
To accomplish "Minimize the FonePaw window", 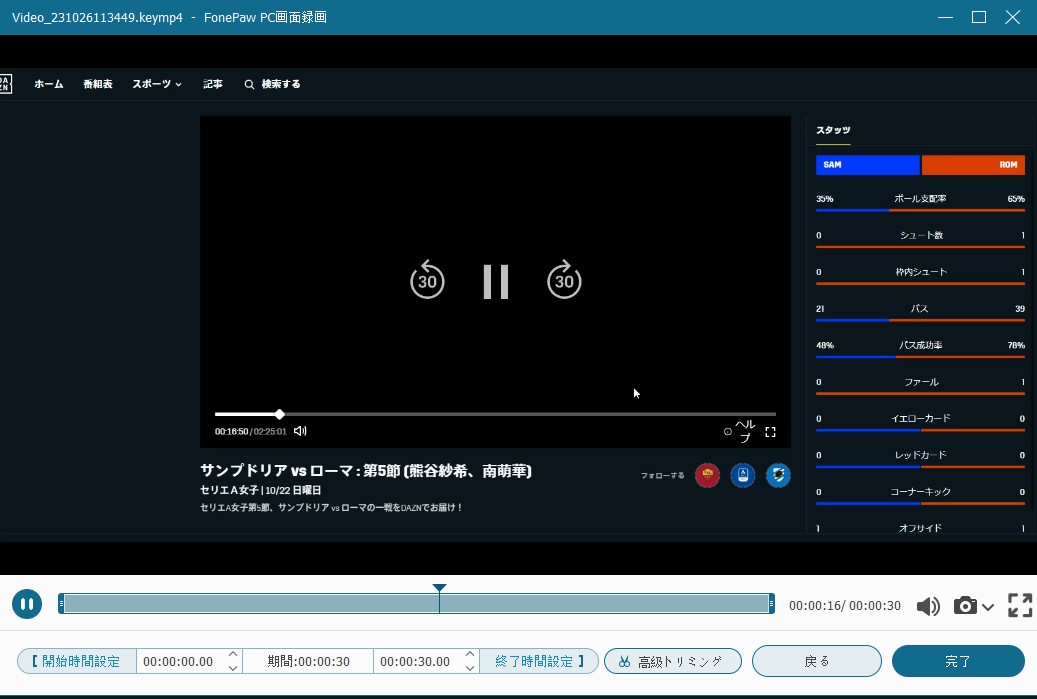I will 946,17.
